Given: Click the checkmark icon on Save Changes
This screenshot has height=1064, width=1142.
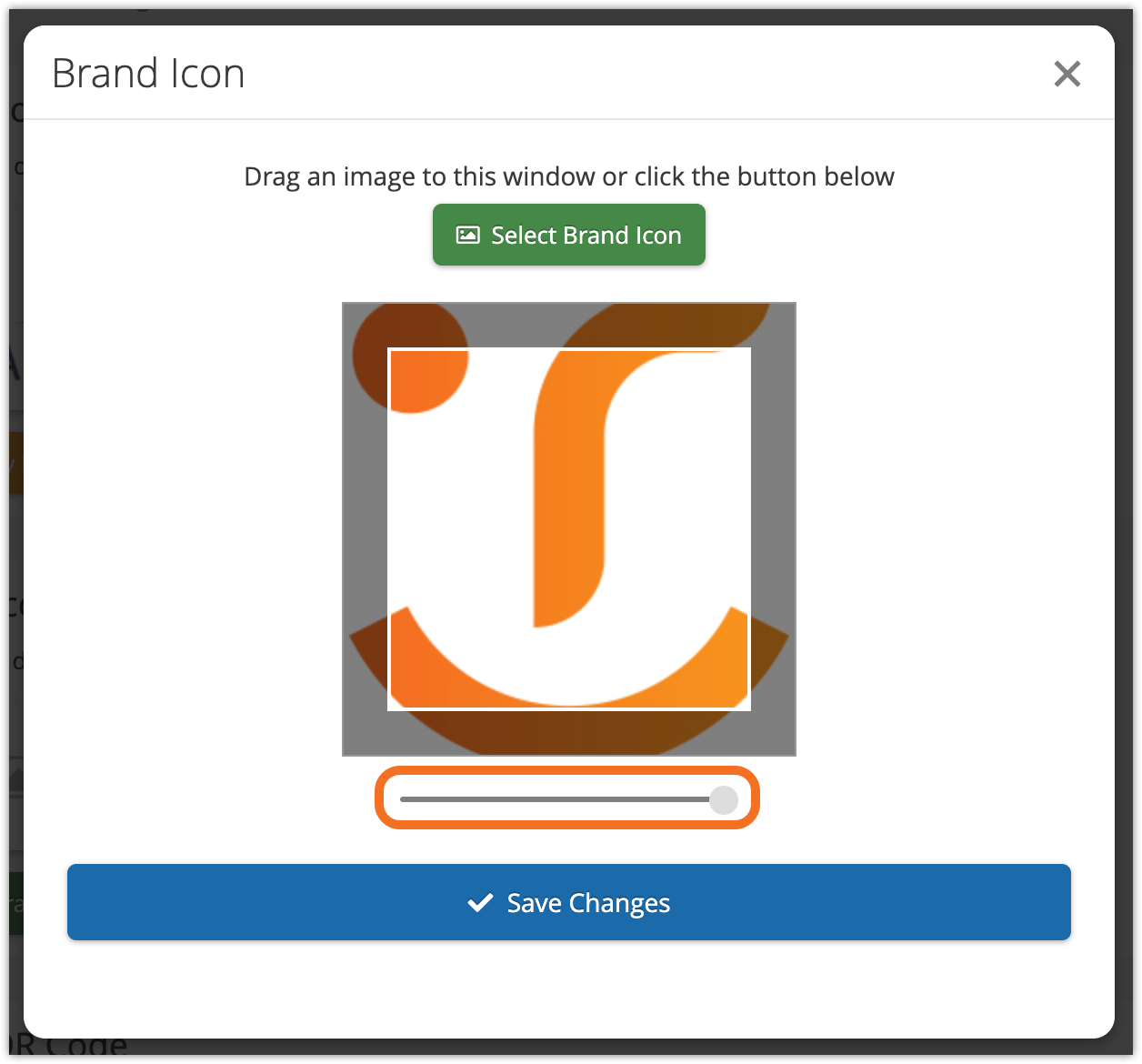Looking at the screenshot, I should [479, 903].
